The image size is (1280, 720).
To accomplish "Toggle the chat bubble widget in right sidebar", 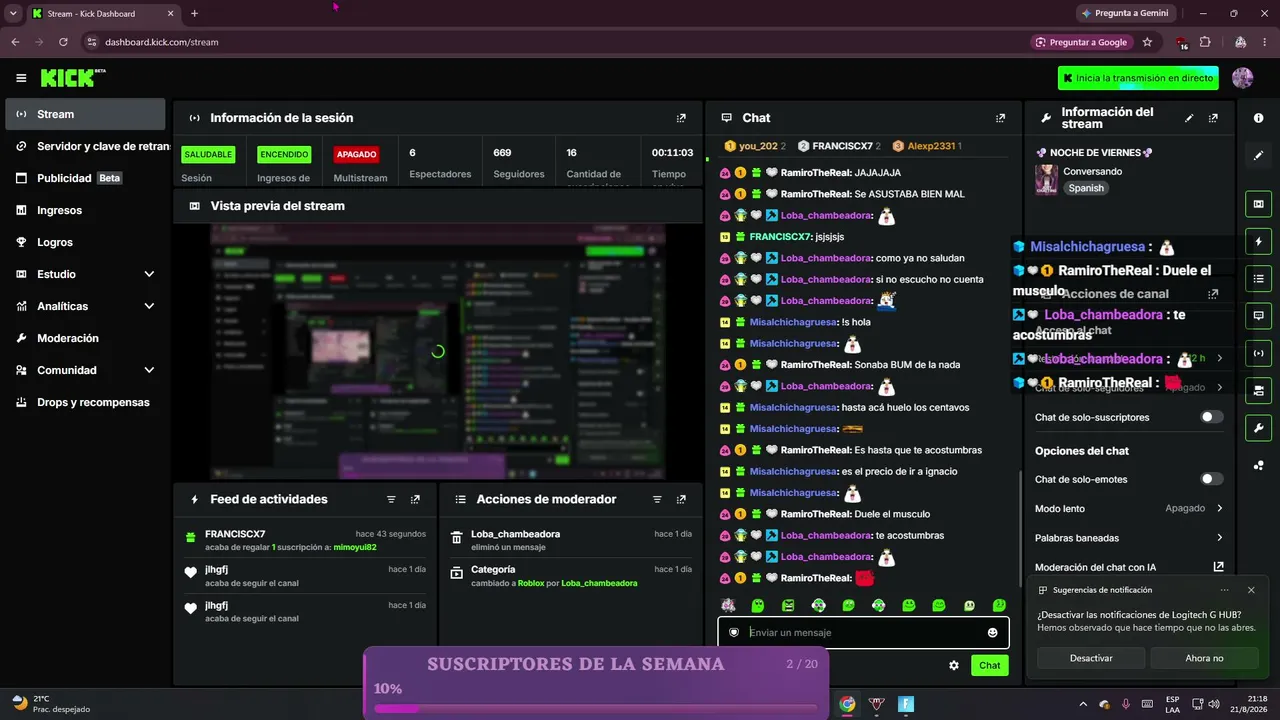I will 1258,315.
